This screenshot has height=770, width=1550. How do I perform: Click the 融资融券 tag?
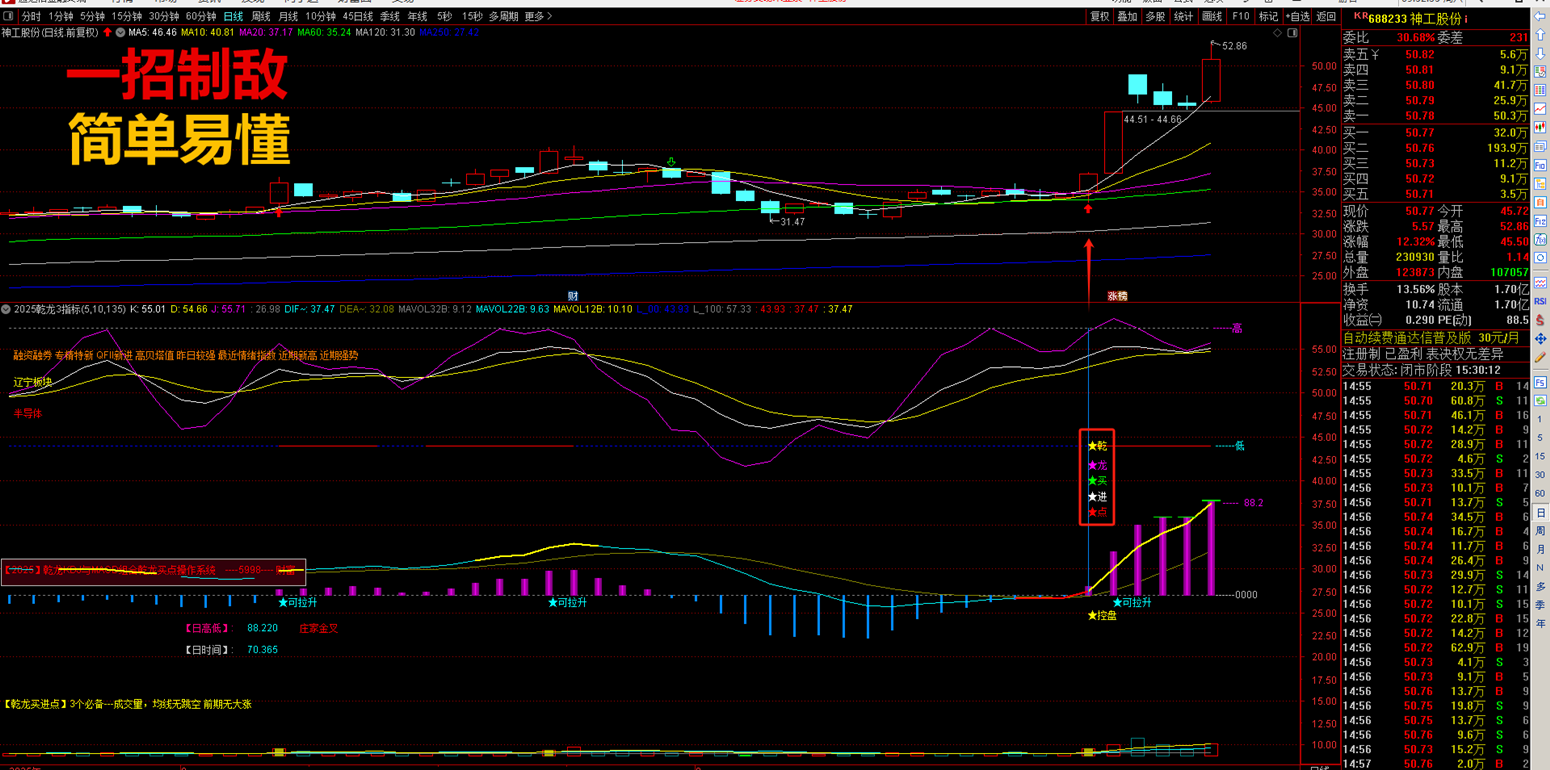(32, 355)
